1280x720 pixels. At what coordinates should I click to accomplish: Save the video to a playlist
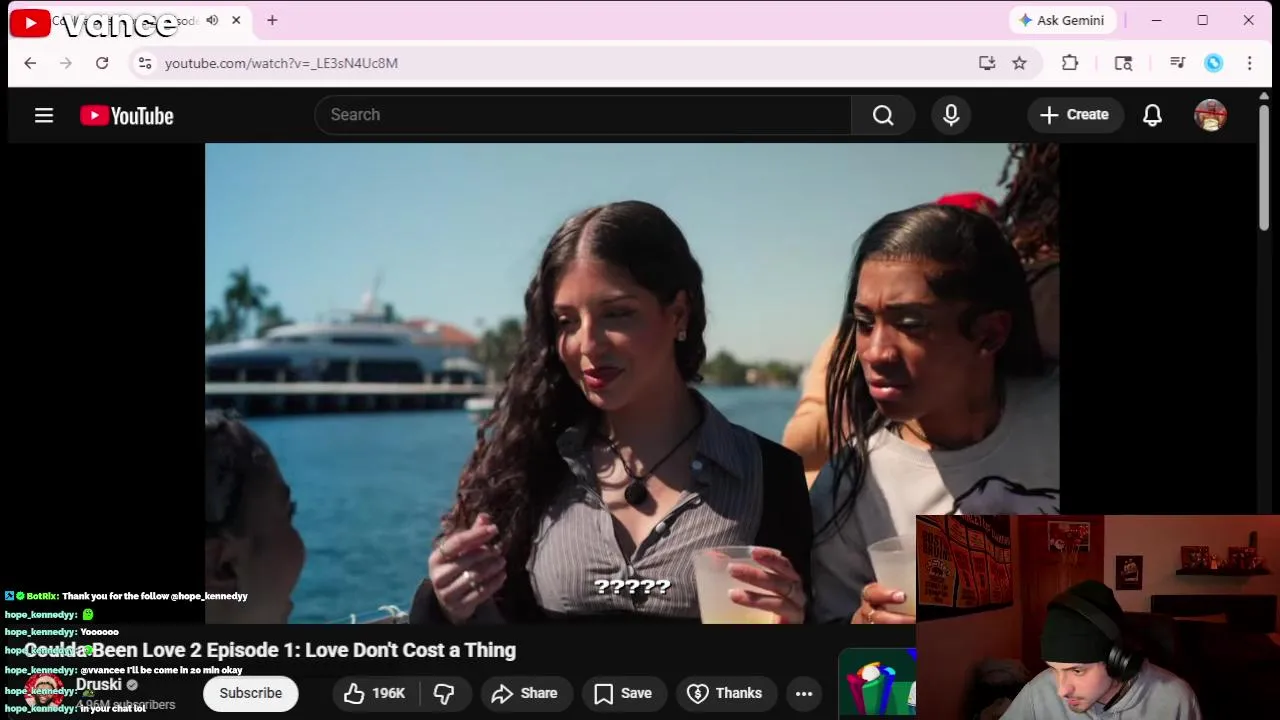point(623,693)
